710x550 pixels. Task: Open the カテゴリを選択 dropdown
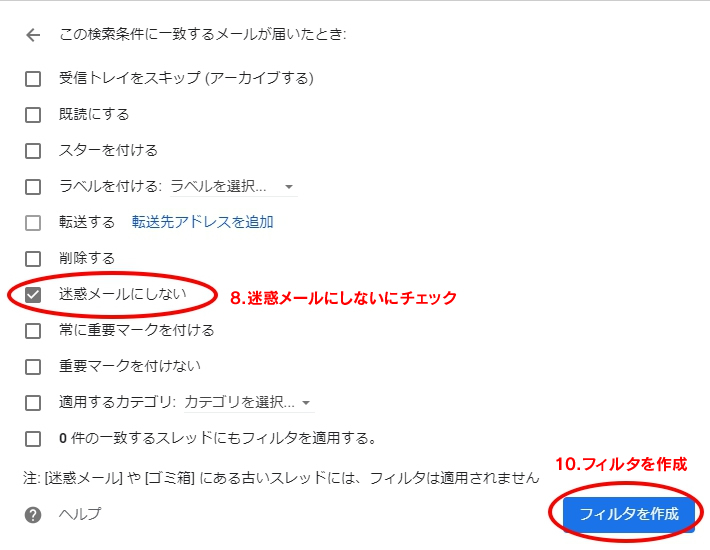click(x=249, y=402)
